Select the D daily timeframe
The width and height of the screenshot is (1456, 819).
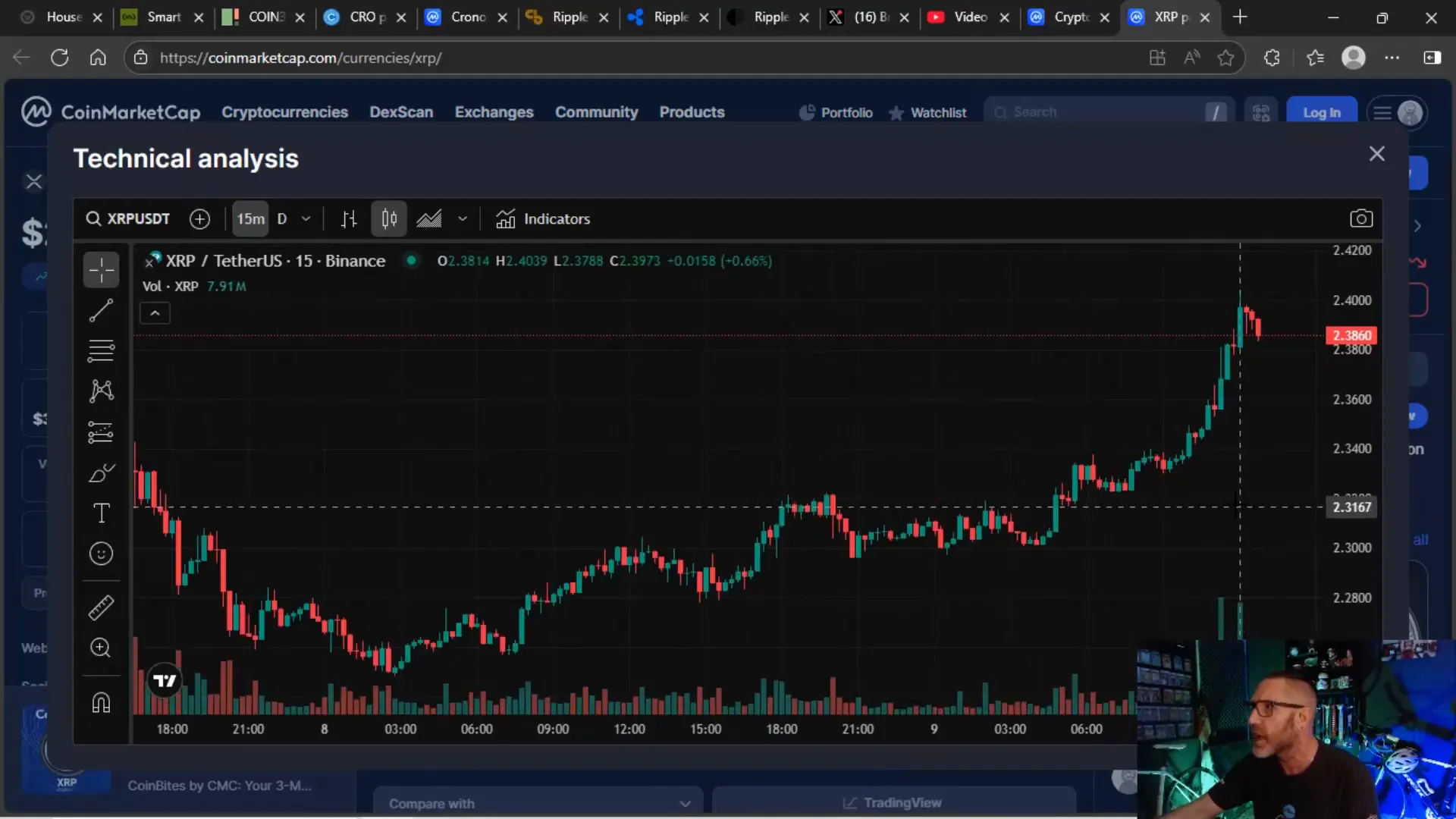point(282,219)
